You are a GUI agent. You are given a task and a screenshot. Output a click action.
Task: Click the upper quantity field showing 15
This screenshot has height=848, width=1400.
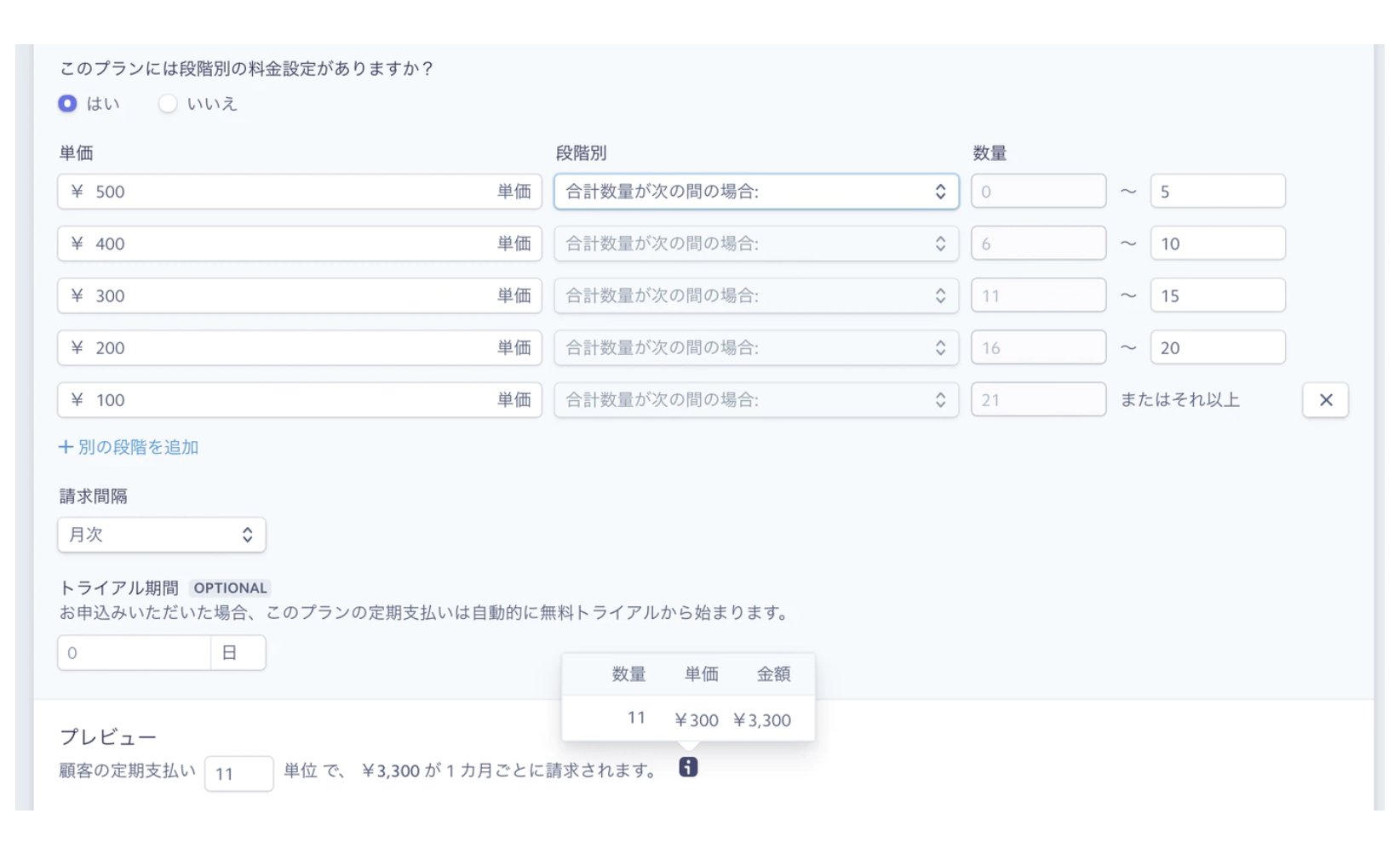click(1218, 295)
